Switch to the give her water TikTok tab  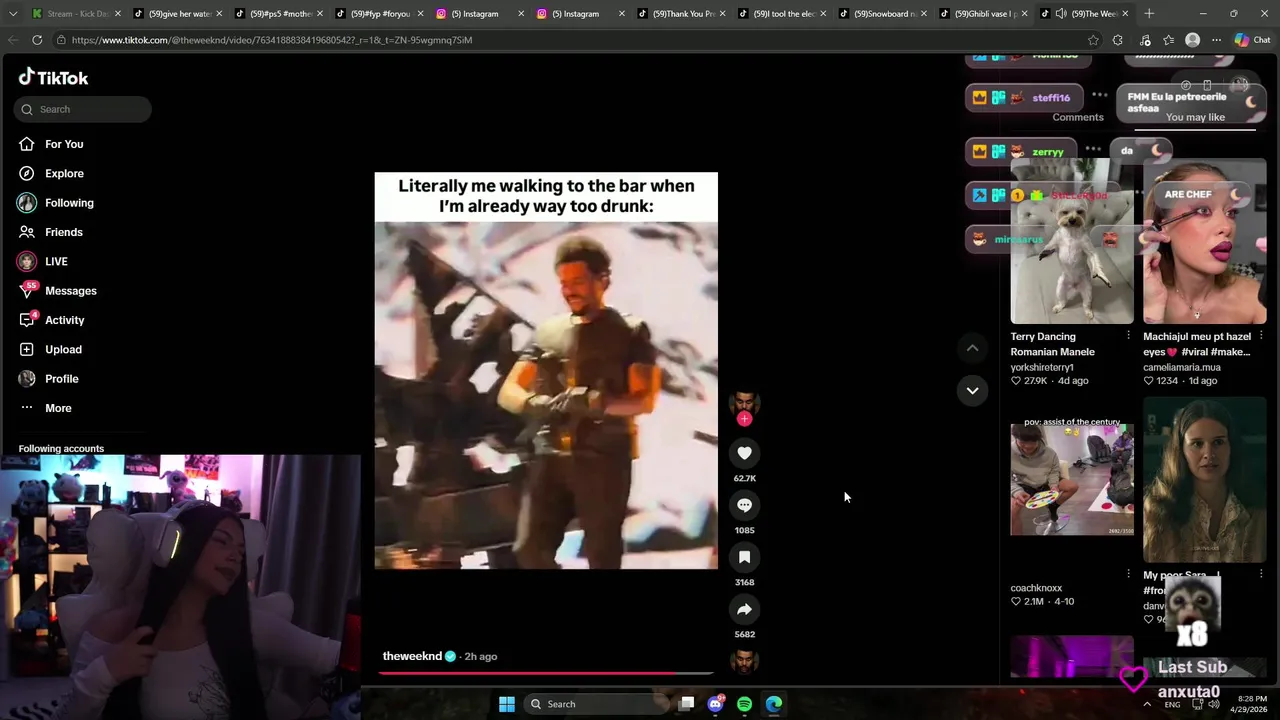(177, 14)
